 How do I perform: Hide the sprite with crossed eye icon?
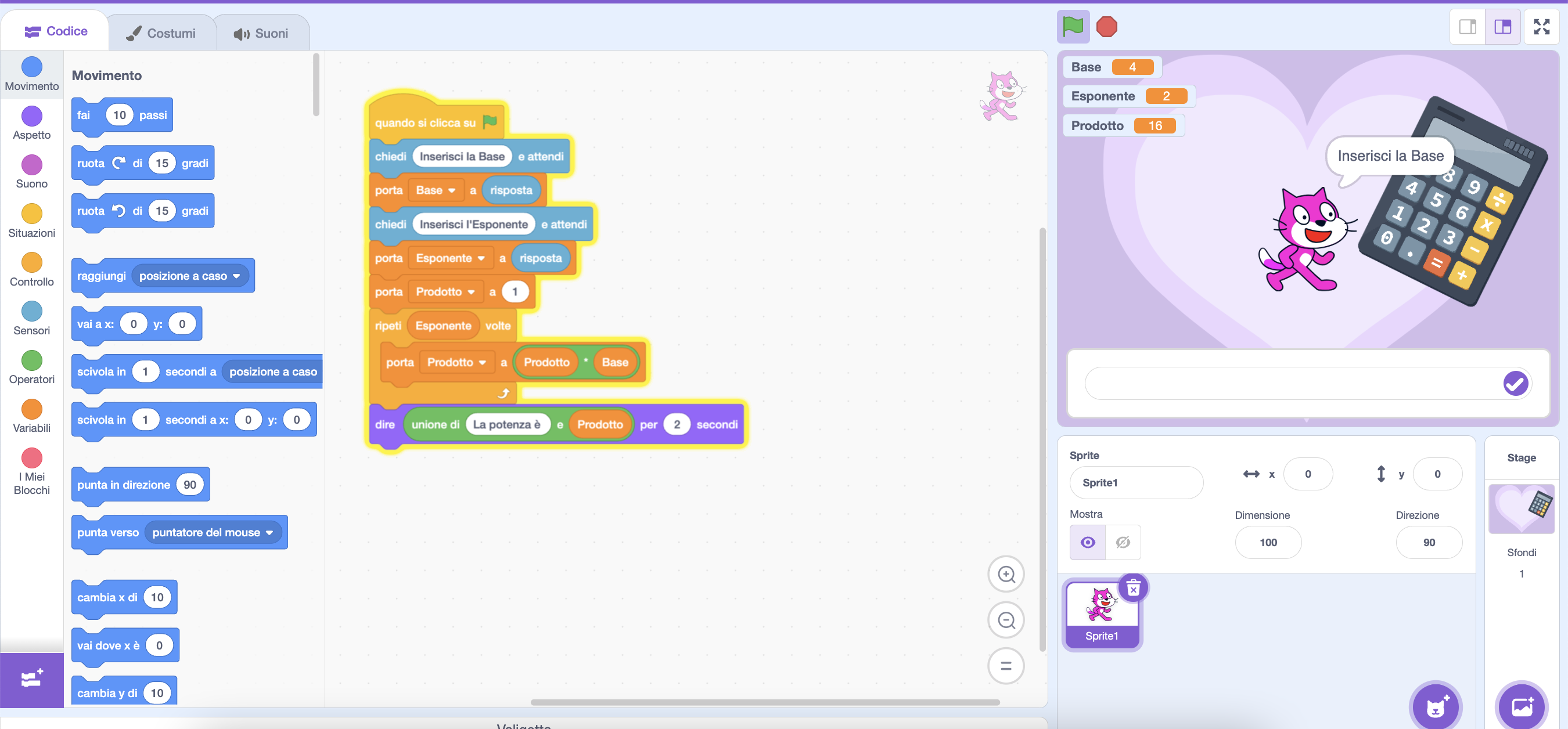point(1123,542)
